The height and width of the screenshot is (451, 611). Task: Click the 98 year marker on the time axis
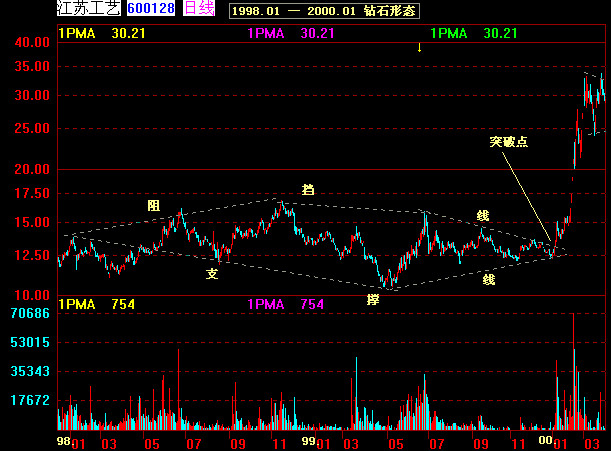pos(63,440)
